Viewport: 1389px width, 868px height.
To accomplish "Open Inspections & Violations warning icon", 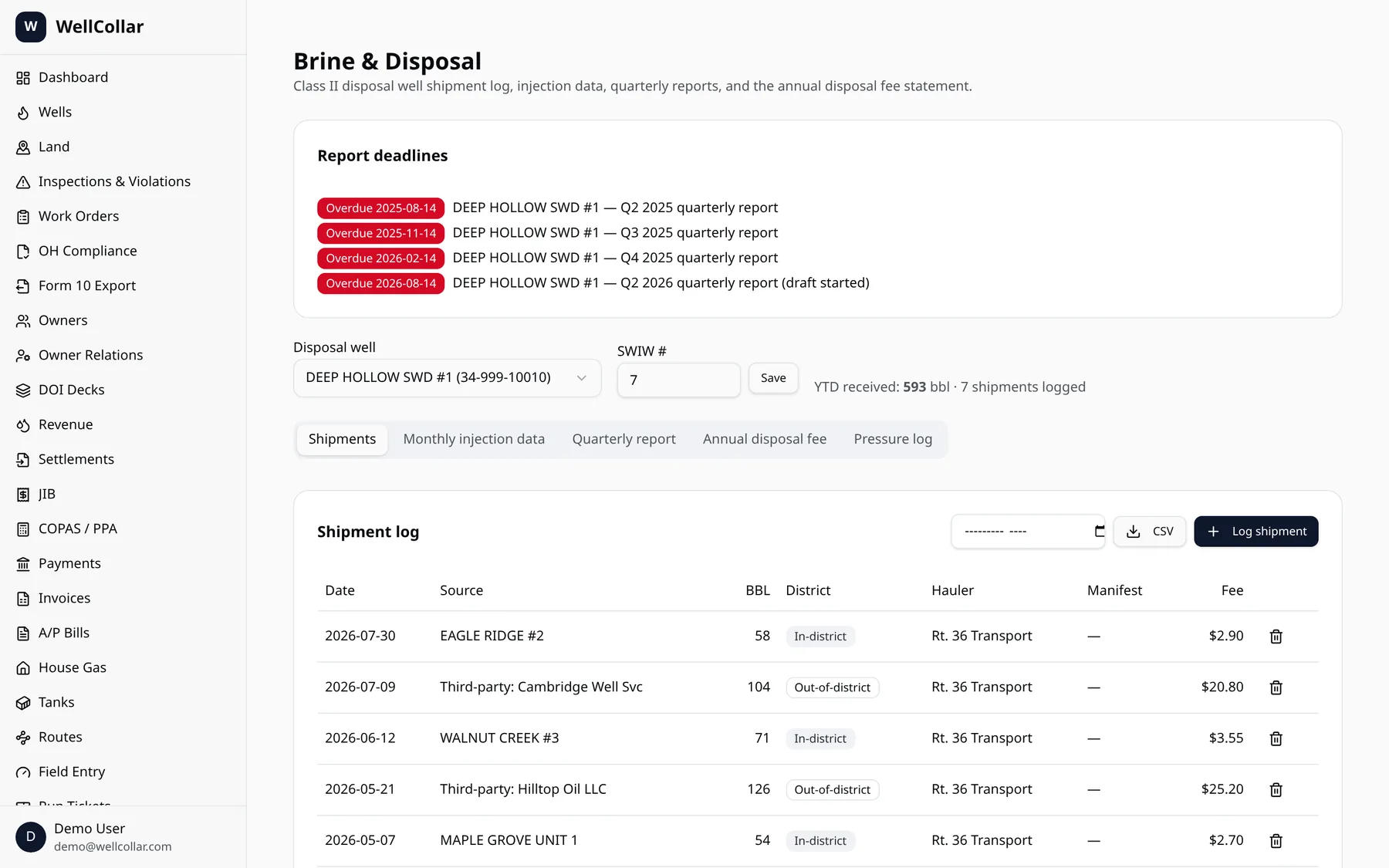I will pos(23,182).
